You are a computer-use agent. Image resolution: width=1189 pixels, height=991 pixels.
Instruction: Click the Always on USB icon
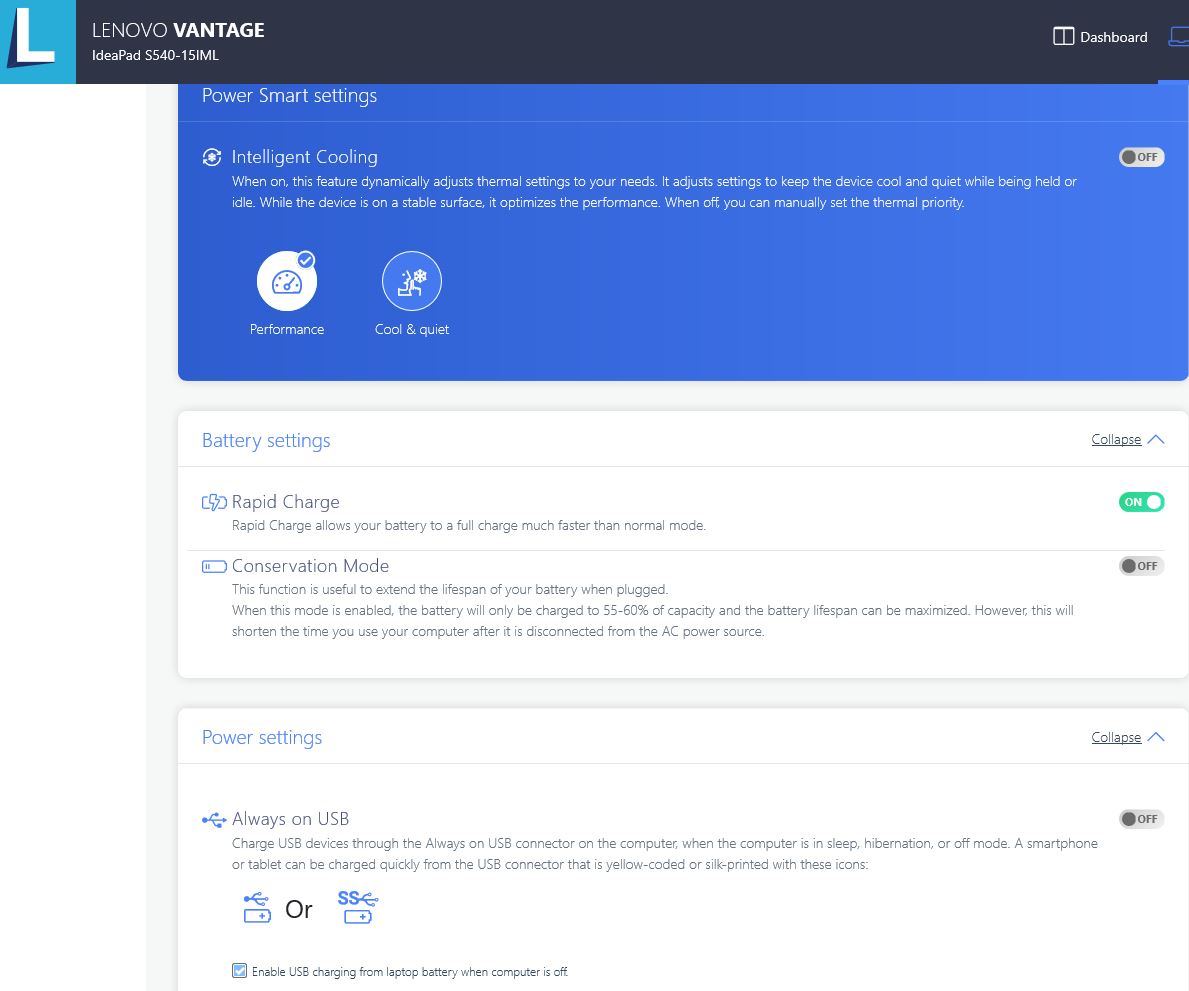(x=214, y=819)
